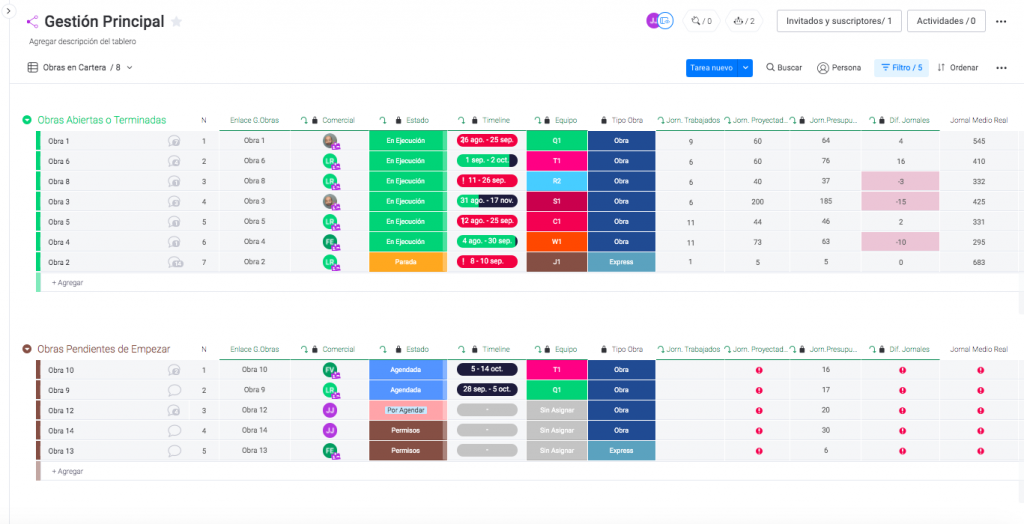
Task: Open the Obras en Cartera view selector
Action: point(80,68)
